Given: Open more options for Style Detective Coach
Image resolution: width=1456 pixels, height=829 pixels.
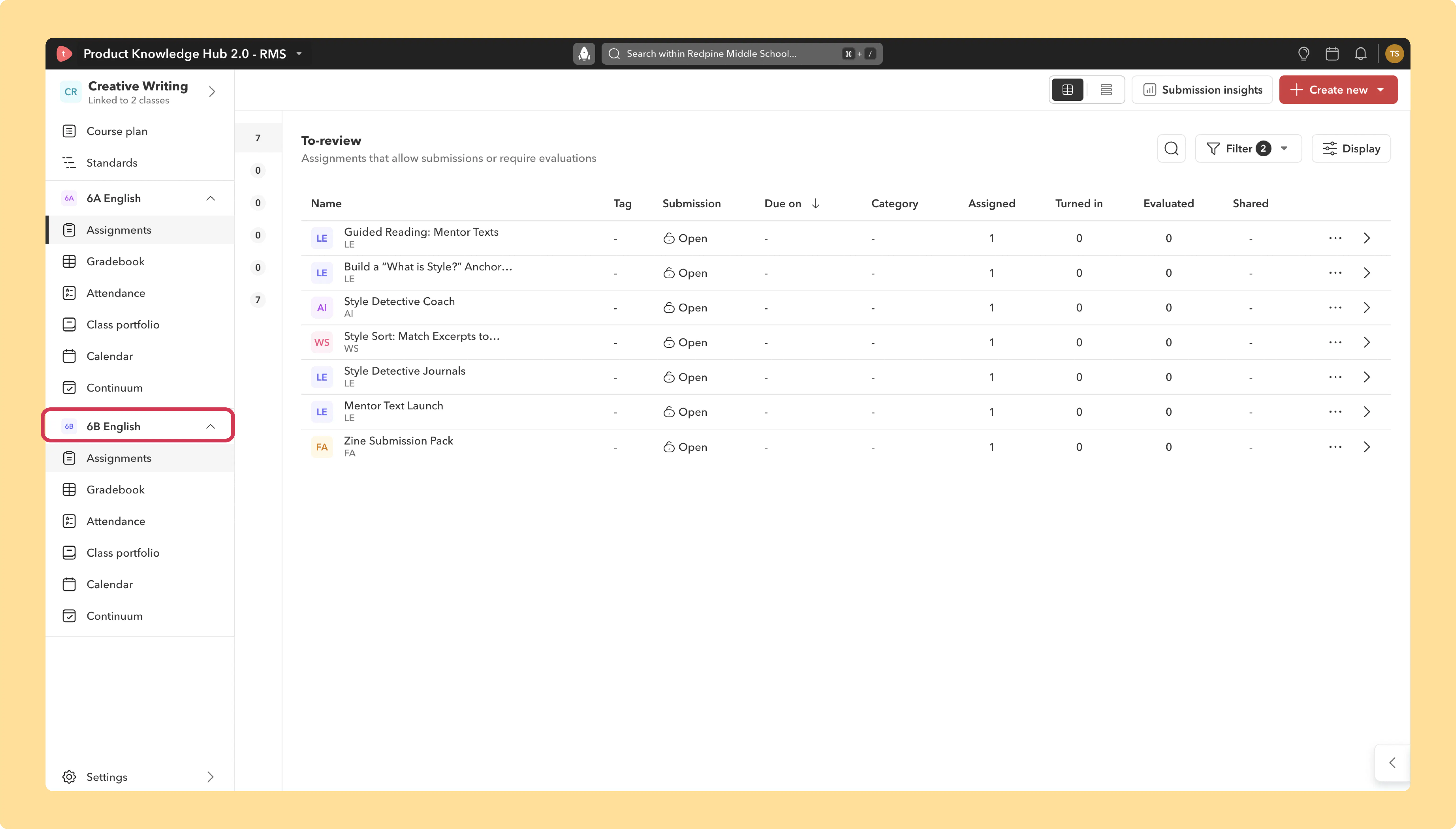Looking at the screenshot, I should point(1335,307).
